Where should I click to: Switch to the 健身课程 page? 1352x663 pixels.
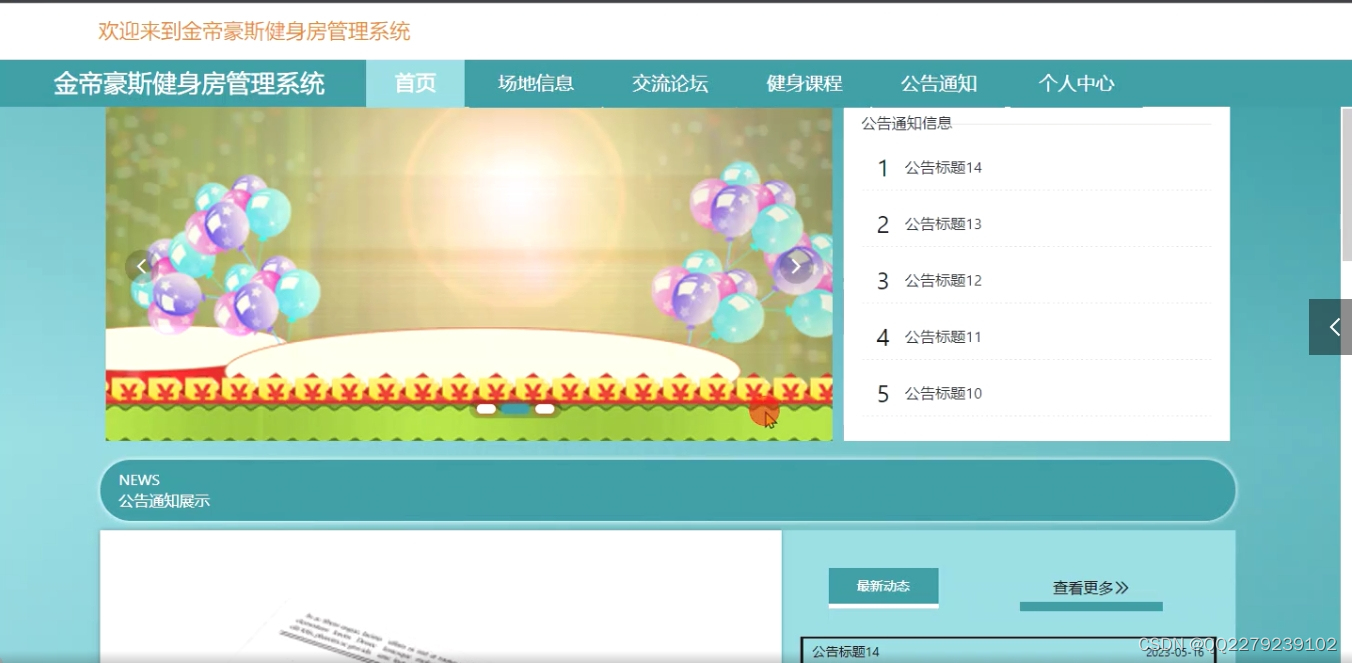[x=804, y=83]
